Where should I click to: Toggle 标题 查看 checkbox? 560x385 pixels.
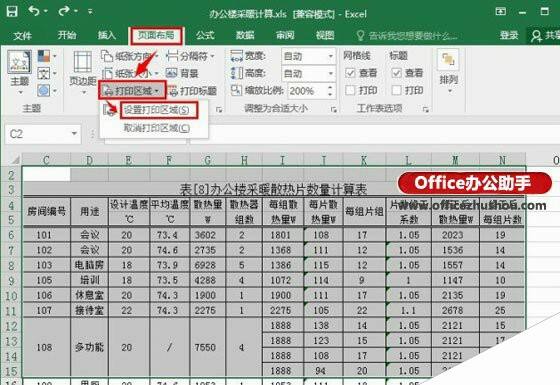tap(396, 73)
